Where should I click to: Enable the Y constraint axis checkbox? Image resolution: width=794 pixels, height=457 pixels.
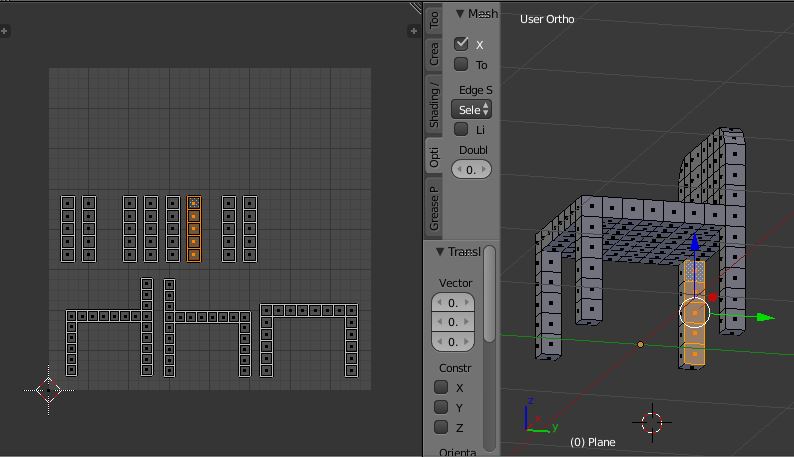tap(441, 407)
